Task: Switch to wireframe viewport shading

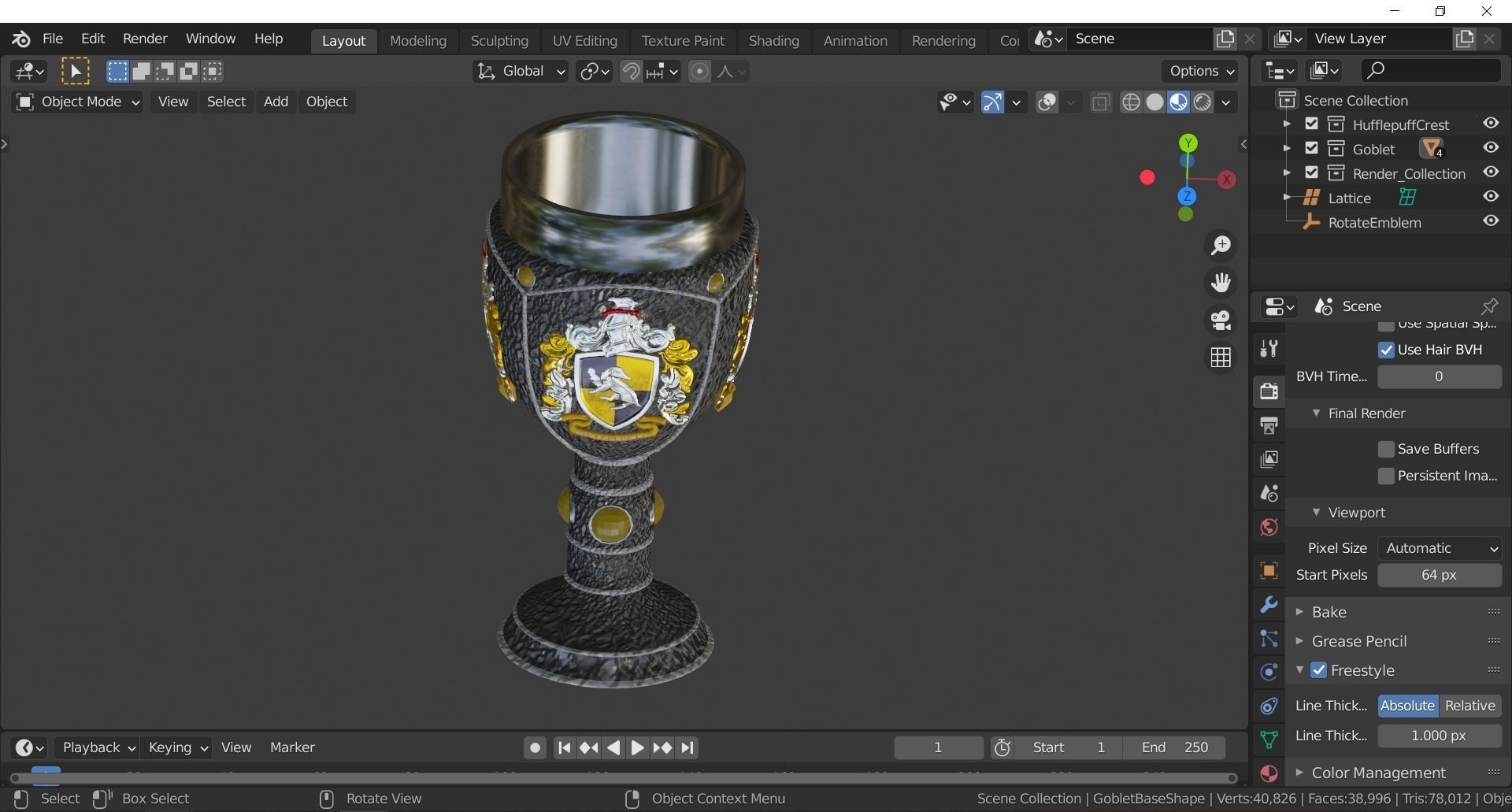Action: click(x=1131, y=102)
